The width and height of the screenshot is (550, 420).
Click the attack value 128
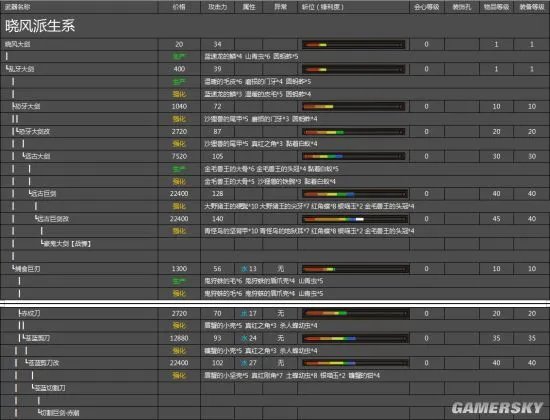tap(217, 194)
